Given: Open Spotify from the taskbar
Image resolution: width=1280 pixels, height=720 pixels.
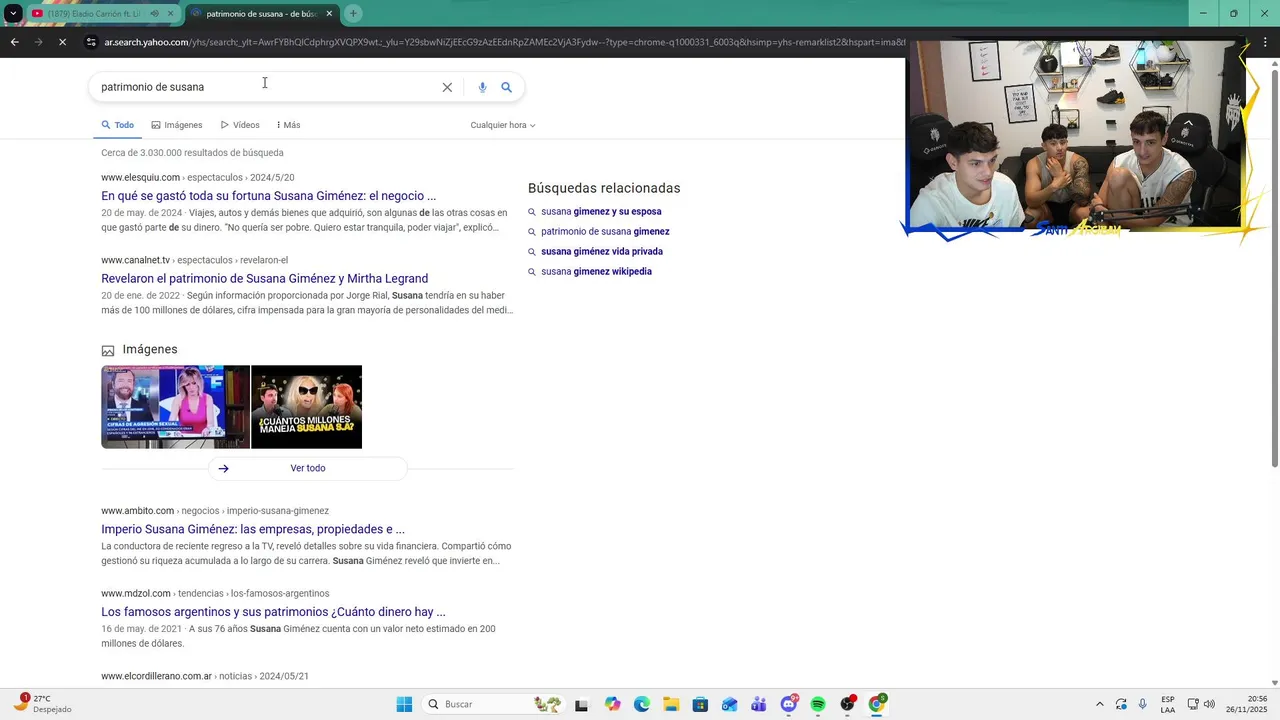Looking at the screenshot, I should coord(818,704).
